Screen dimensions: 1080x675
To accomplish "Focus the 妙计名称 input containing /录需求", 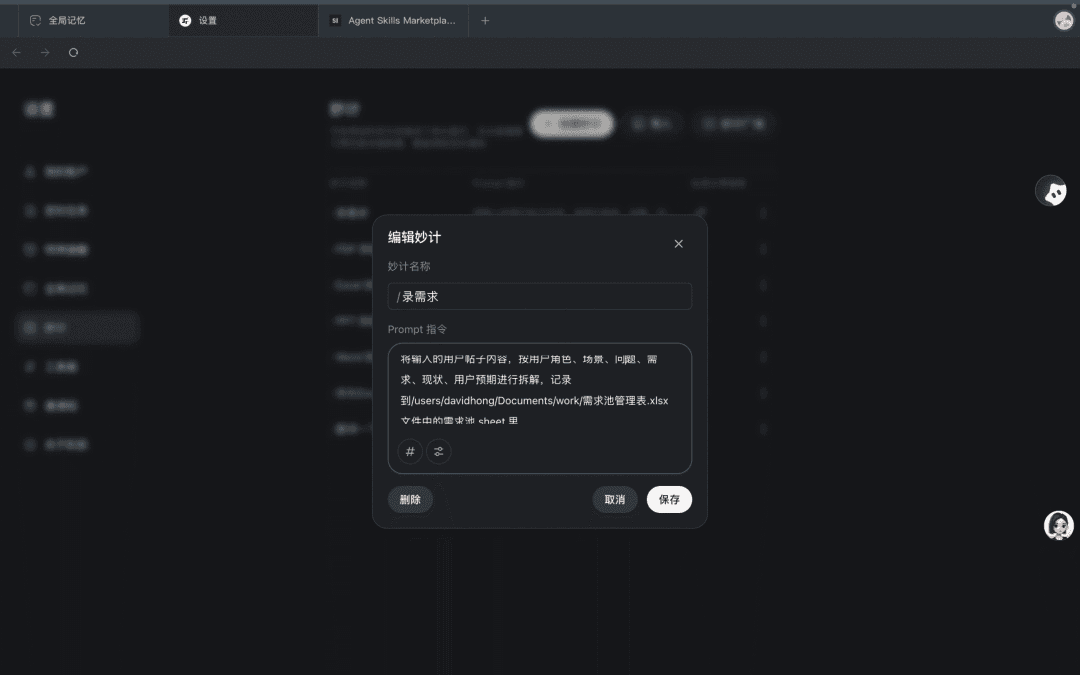I will pyautogui.click(x=539, y=297).
